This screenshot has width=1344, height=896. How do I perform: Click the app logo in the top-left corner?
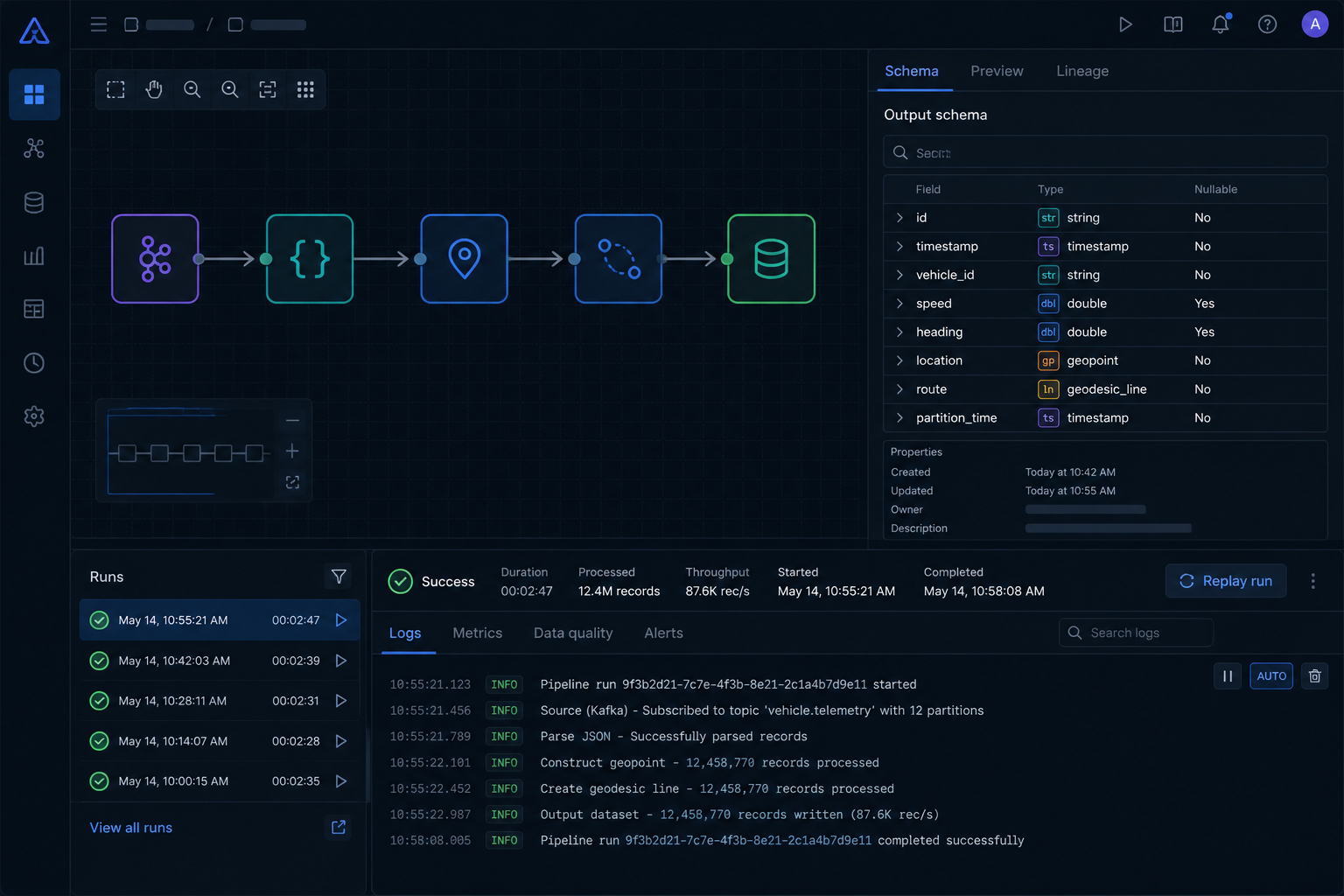pos(34,31)
